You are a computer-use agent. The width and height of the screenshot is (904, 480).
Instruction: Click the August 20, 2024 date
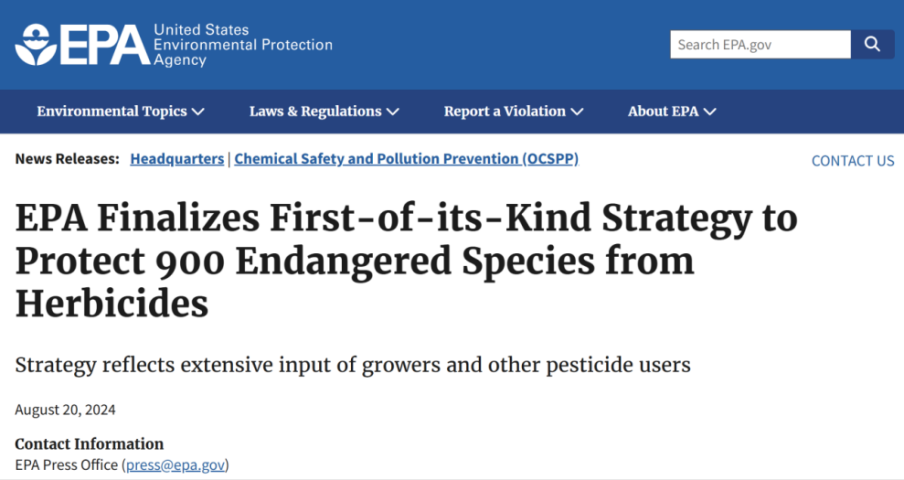[65, 410]
